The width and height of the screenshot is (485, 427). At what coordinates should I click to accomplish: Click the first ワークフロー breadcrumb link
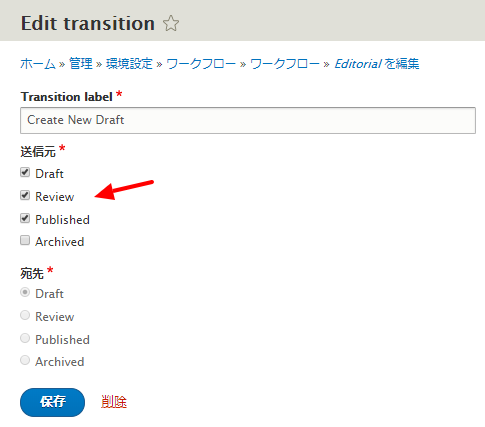point(201,64)
